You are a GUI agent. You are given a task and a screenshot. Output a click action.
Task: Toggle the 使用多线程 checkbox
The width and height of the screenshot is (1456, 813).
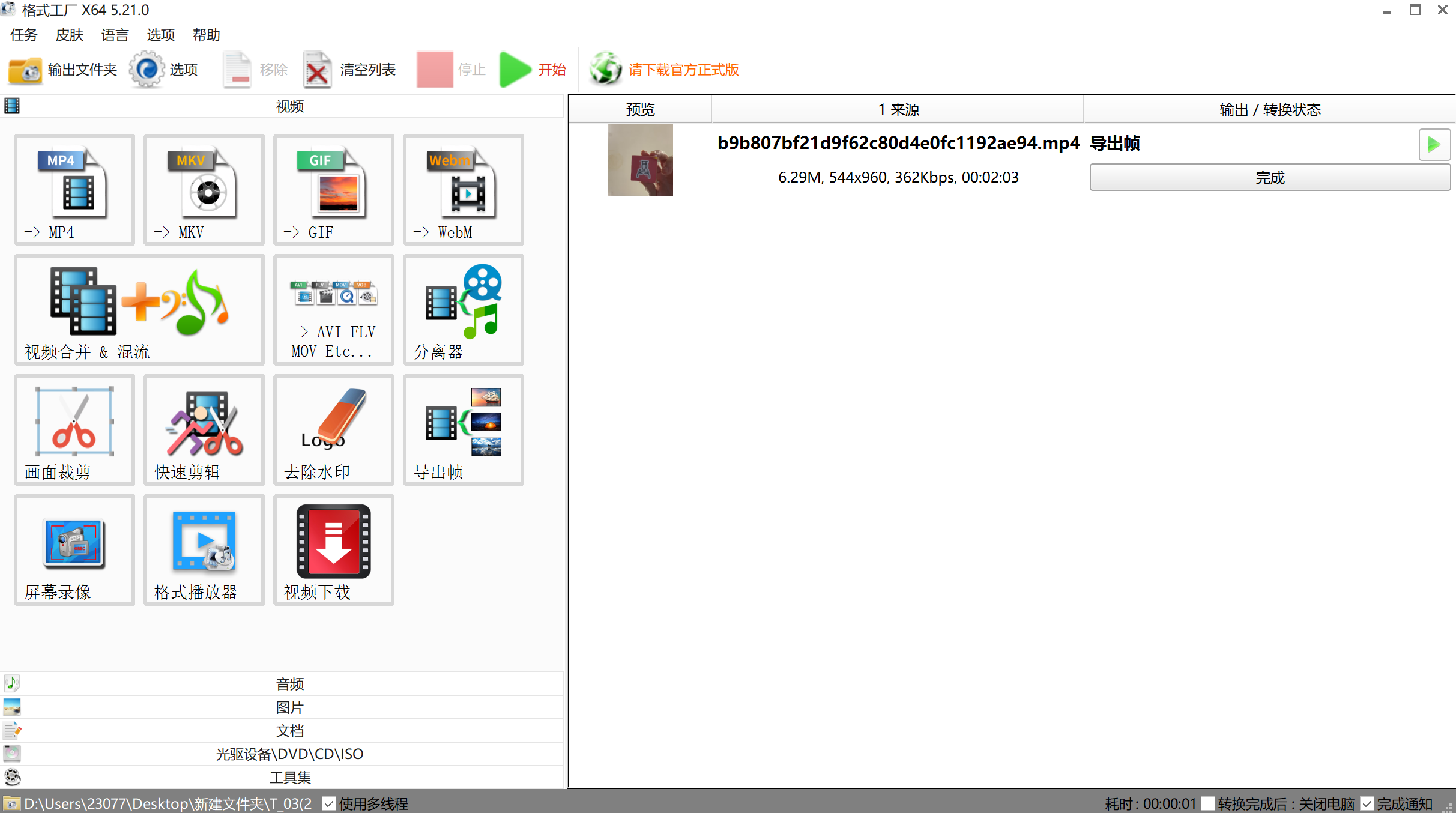pyautogui.click(x=328, y=803)
